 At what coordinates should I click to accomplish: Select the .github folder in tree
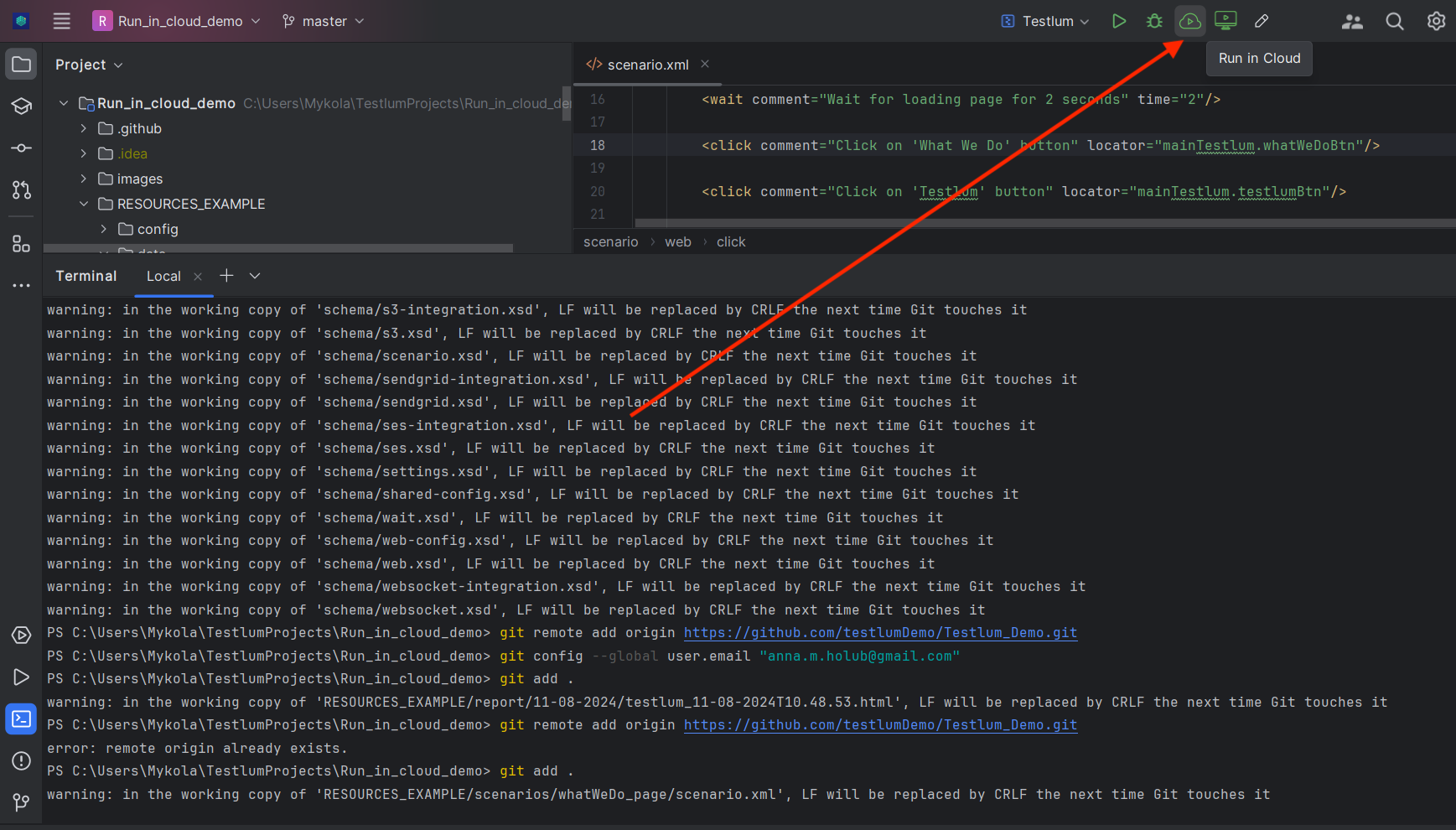tap(139, 128)
